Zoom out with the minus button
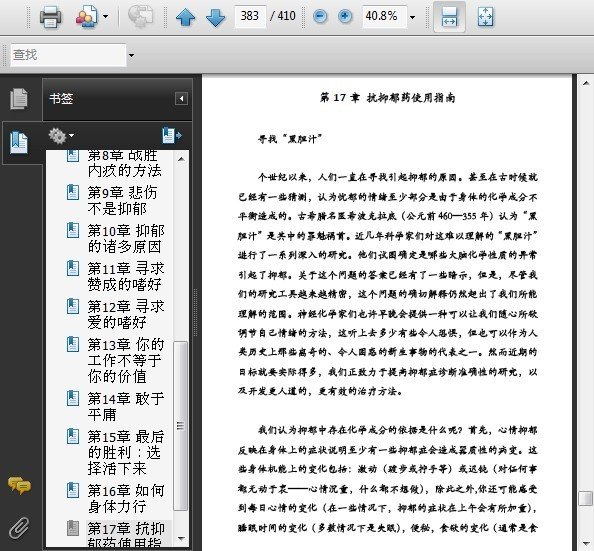The image size is (594, 551). [x=320, y=16]
